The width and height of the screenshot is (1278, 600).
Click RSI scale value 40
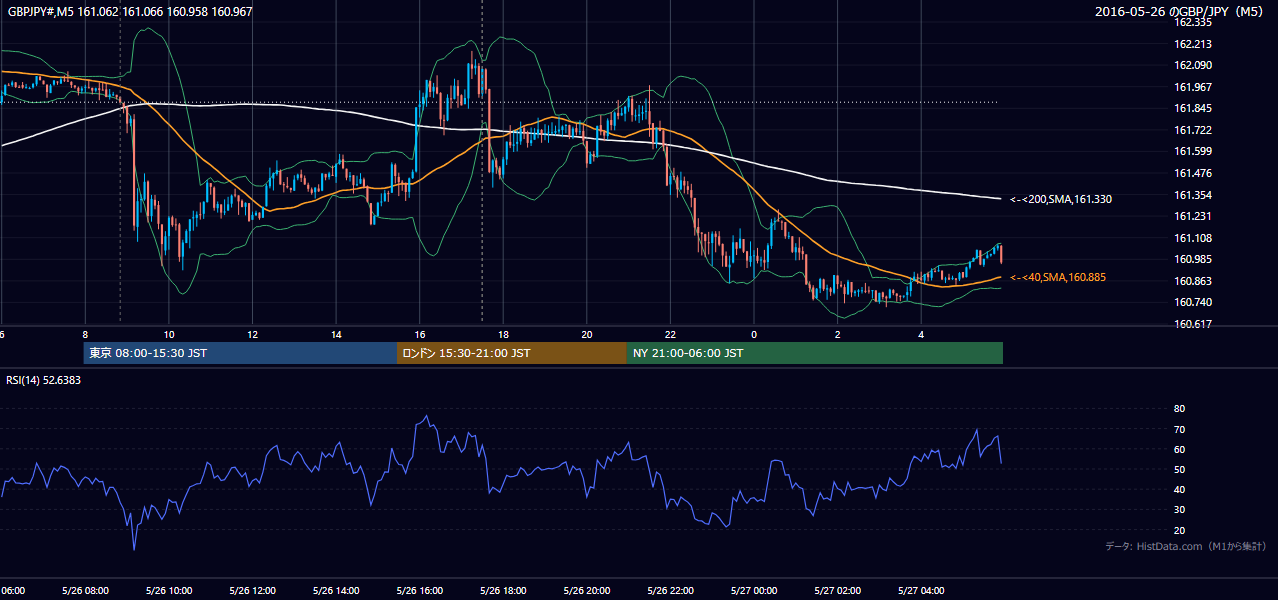1179,489
